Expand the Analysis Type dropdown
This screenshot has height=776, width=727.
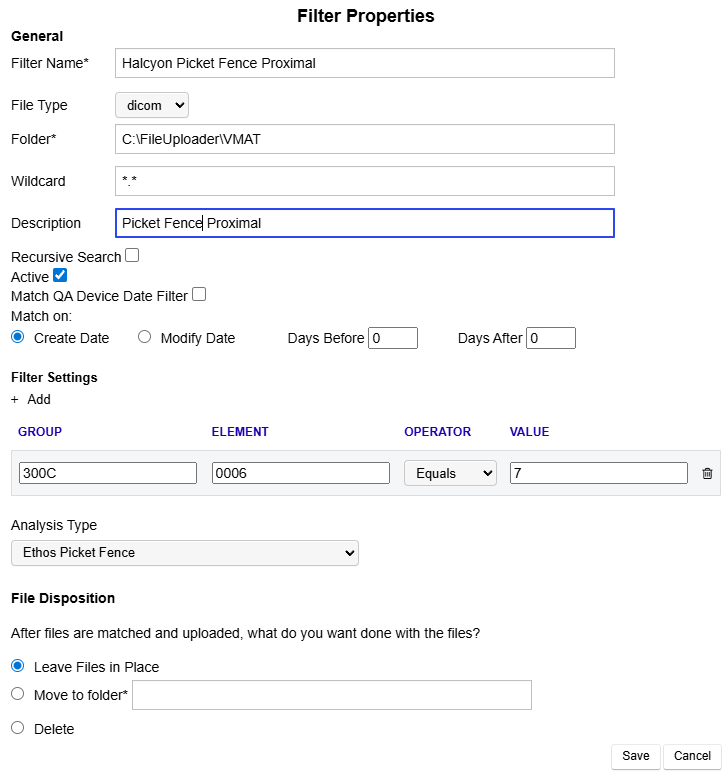click(184, 552)
